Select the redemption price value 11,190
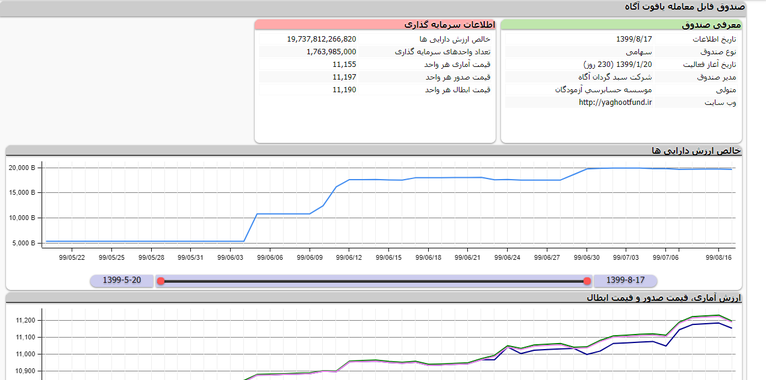Screen dimensions: 766x380 coord(344,90)
